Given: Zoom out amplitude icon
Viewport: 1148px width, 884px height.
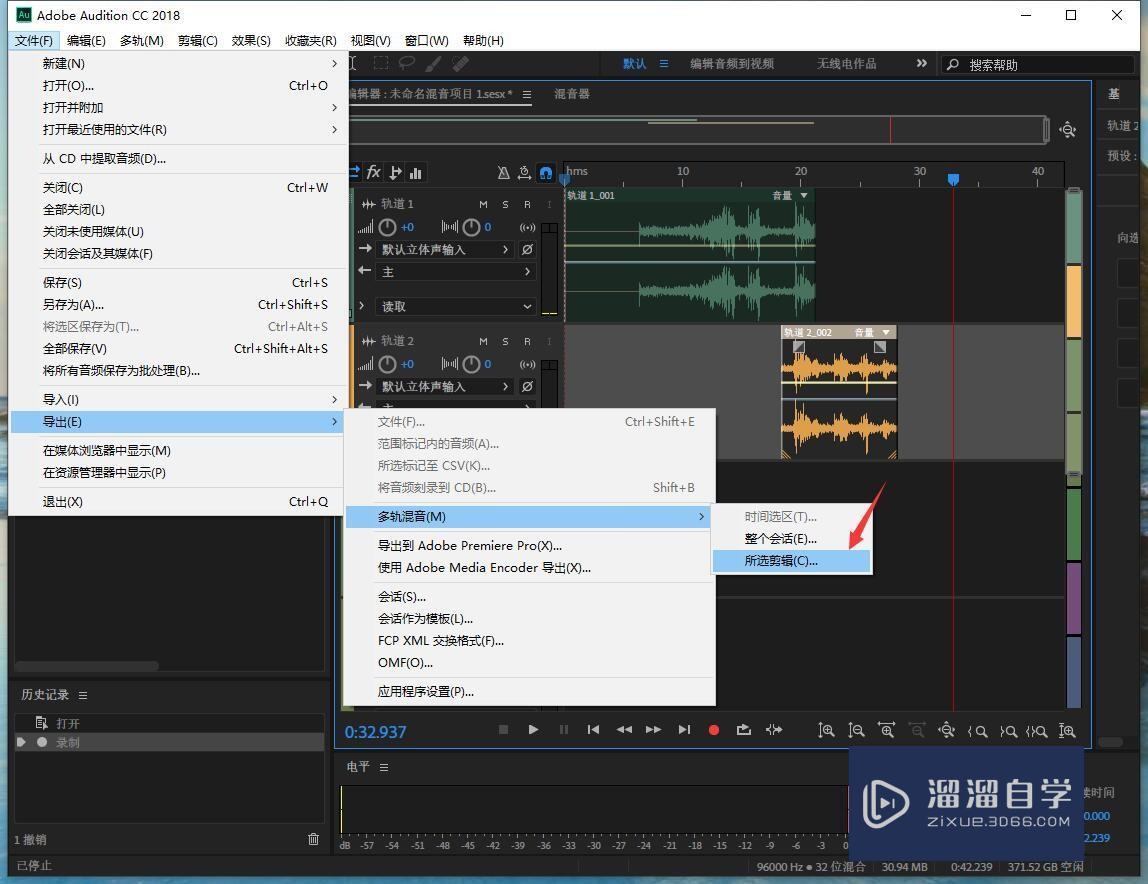Looking at the screenshot, I should [856, 730].
